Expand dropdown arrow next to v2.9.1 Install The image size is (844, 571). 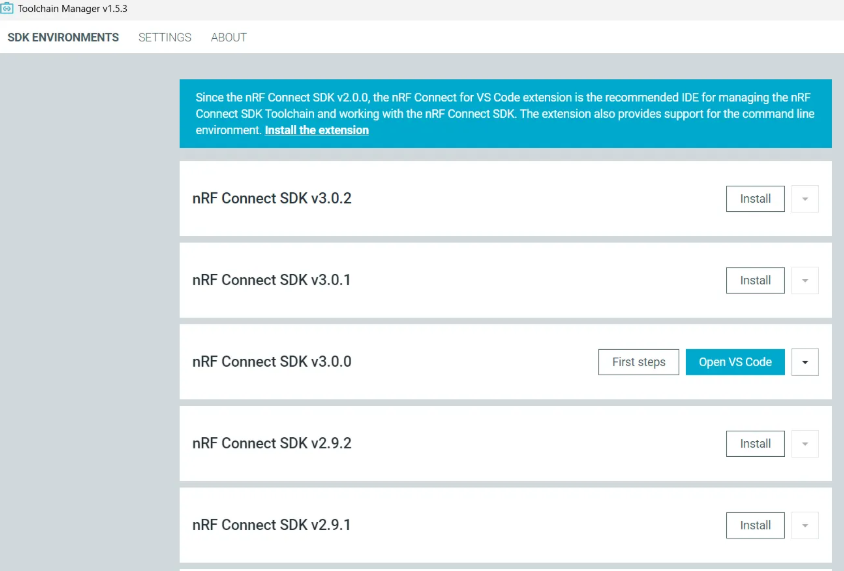[805, 525]
